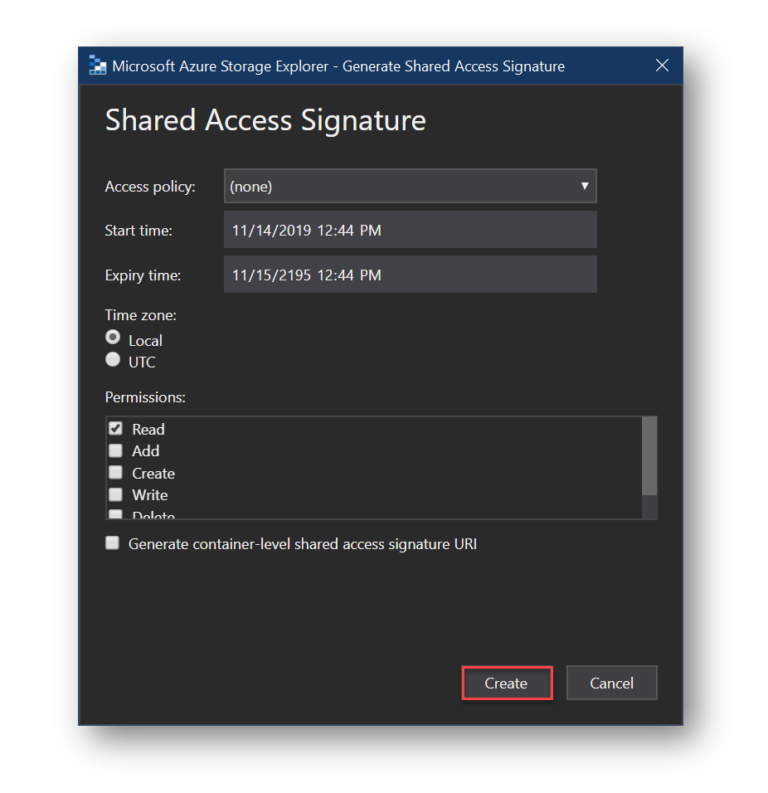The width and height of the screenshot is (768, 793).
Task: Click the Shared Access Signature heading
Action: click(265, 120)
